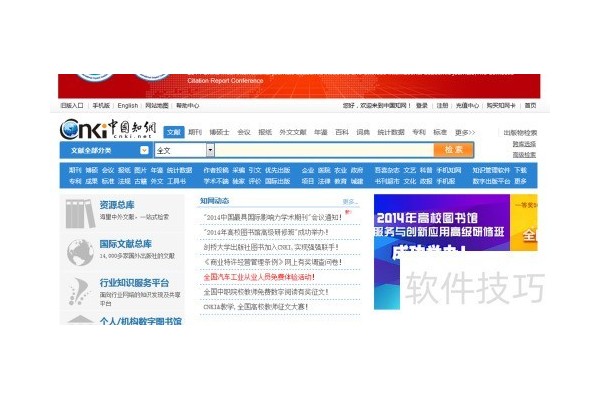Open the 旧版入口 link
The image size is (600, 400).
coord(72,105)
